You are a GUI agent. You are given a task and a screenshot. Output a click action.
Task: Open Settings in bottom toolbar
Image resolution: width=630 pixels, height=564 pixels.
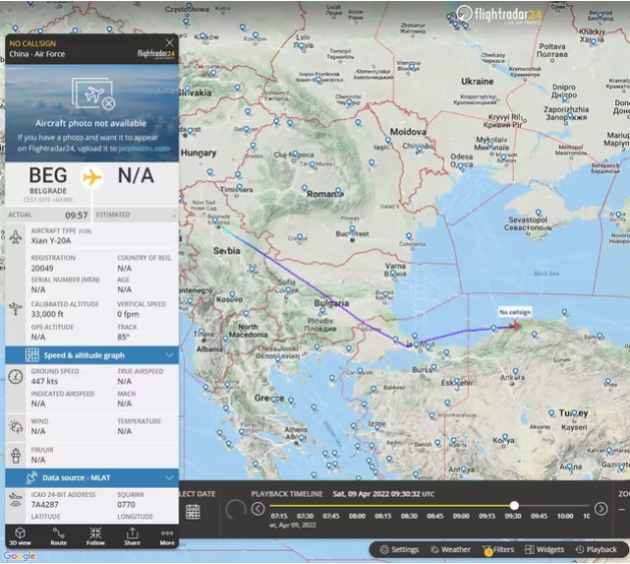(399, 550)
